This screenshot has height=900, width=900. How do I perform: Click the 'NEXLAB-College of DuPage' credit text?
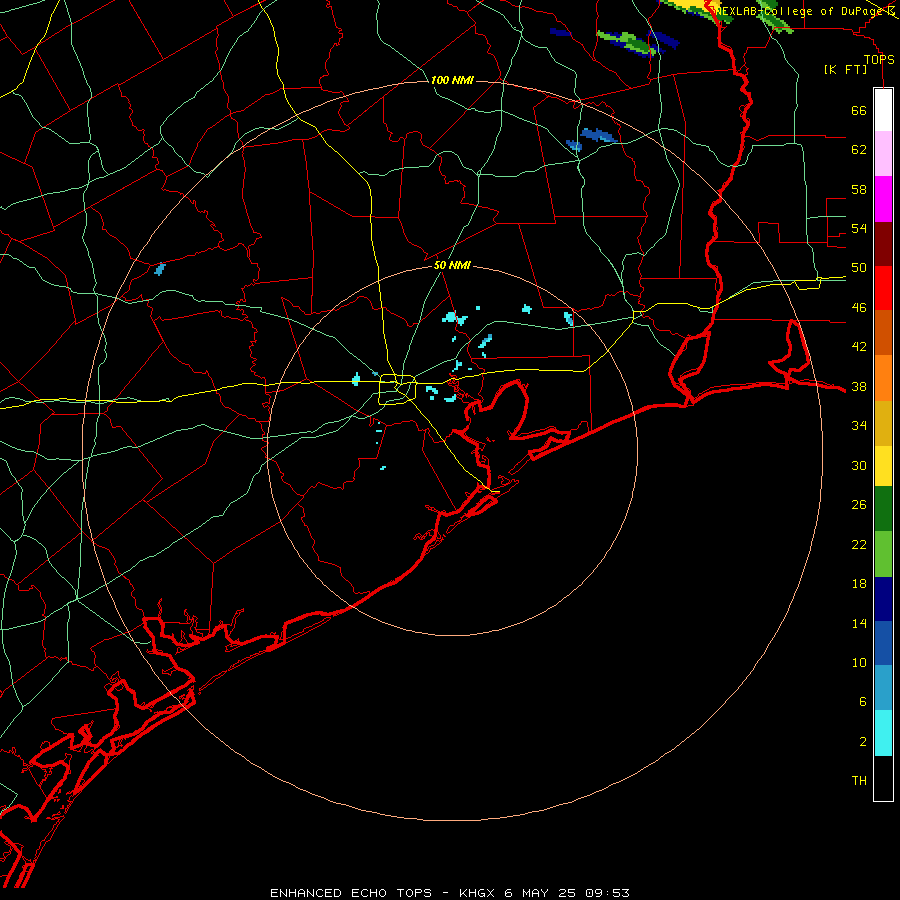[x=800, y=10]
